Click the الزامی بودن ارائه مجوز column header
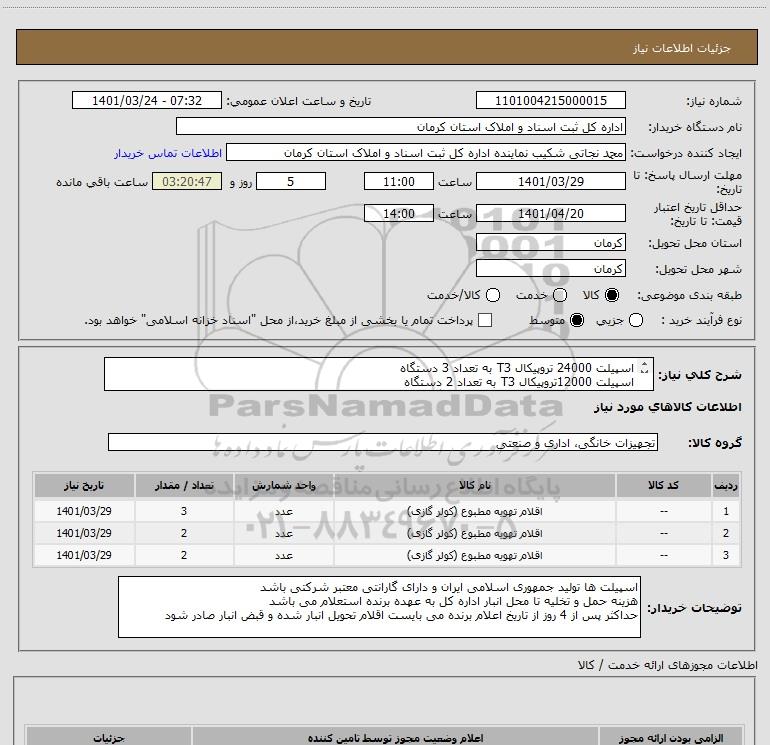The width and height of the screenshot is (770, 745). tap(671, 738)
